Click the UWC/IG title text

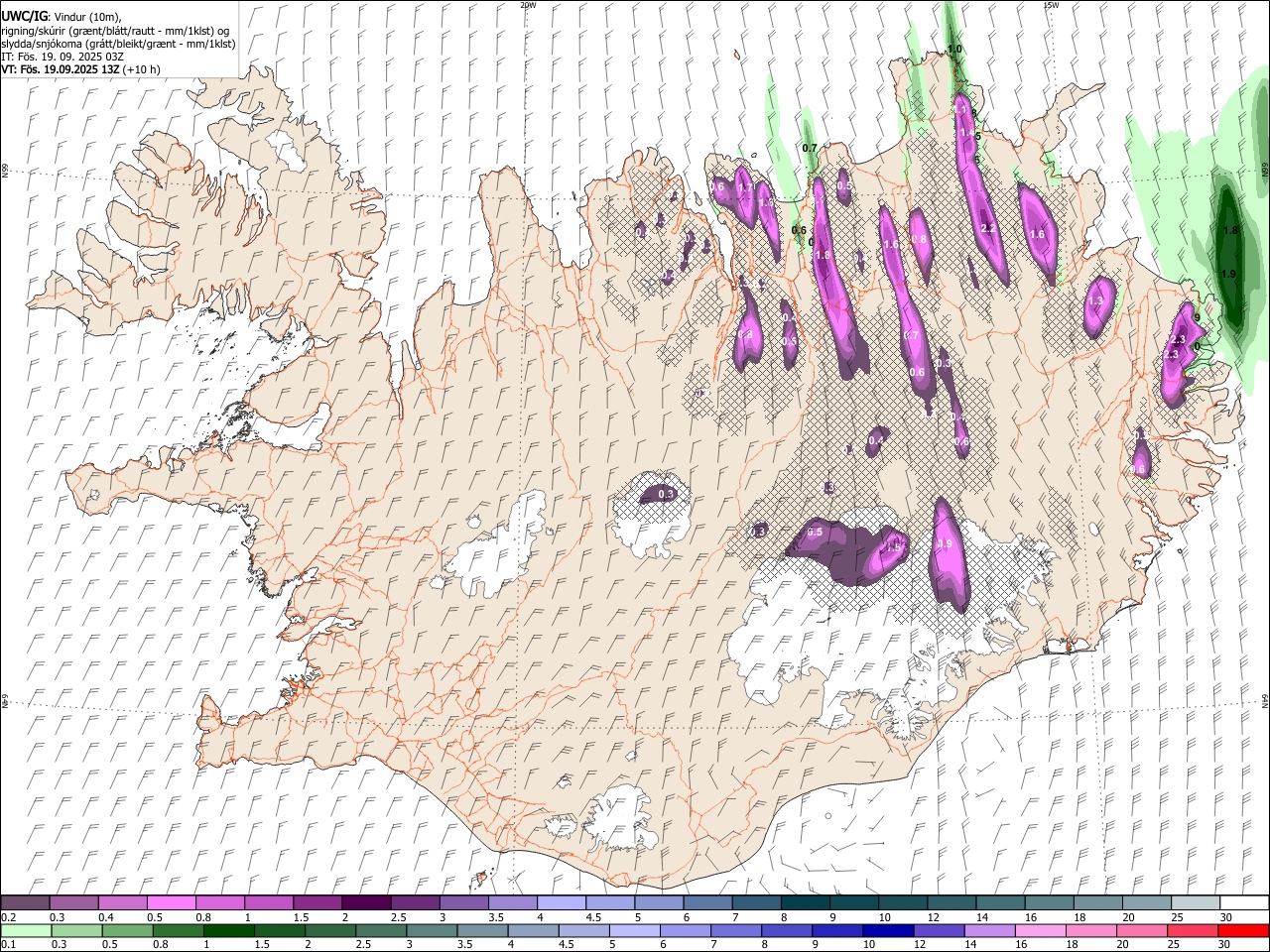(x=24, y=16)
